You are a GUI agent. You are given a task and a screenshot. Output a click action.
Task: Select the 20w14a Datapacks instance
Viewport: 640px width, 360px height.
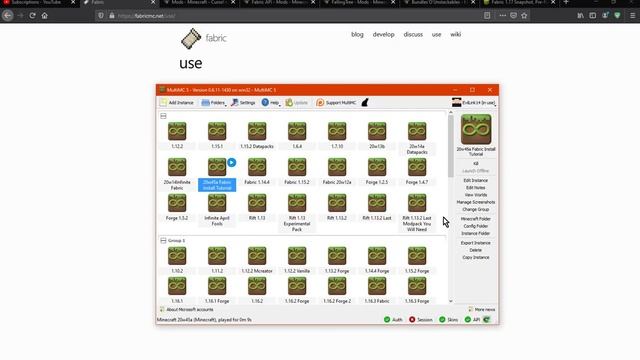pyautogui.click(x=417, y=138)
